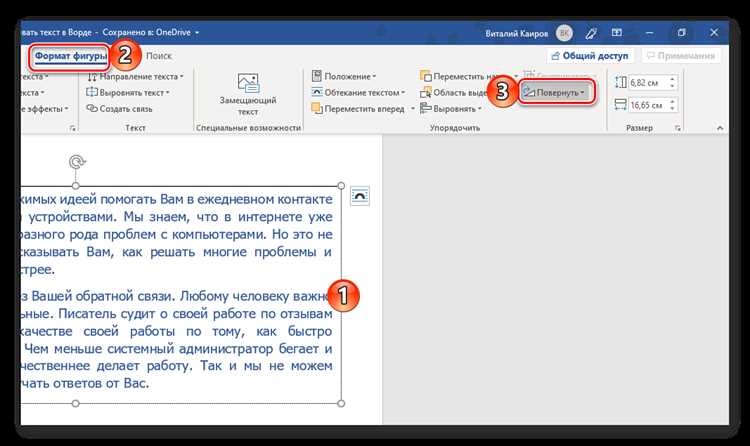Decrease shape width with the down stepper
Viewport: 750px width, 446px height.
pyautogui.click(x=673, y=108)
